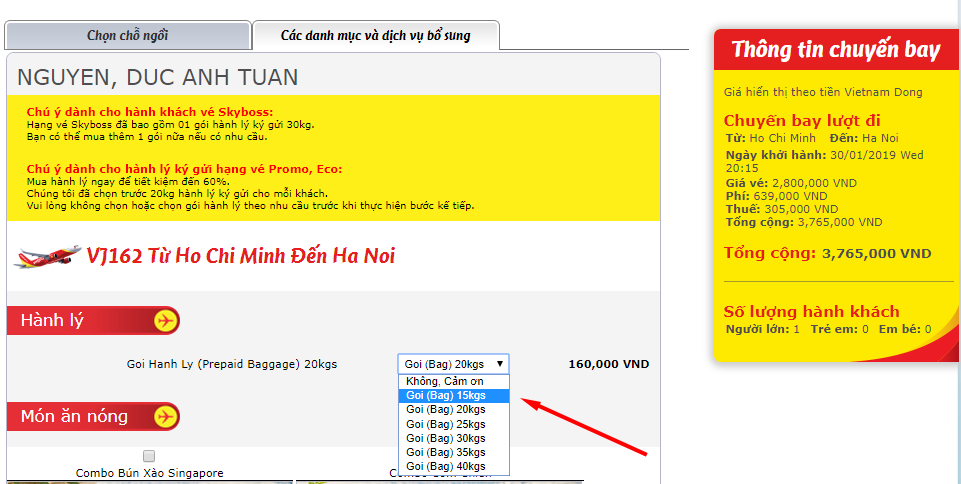The height and width of the screenshot is (484, 961).
Task: Click the Phí 639,000 VND line
Action: (777, 196)
